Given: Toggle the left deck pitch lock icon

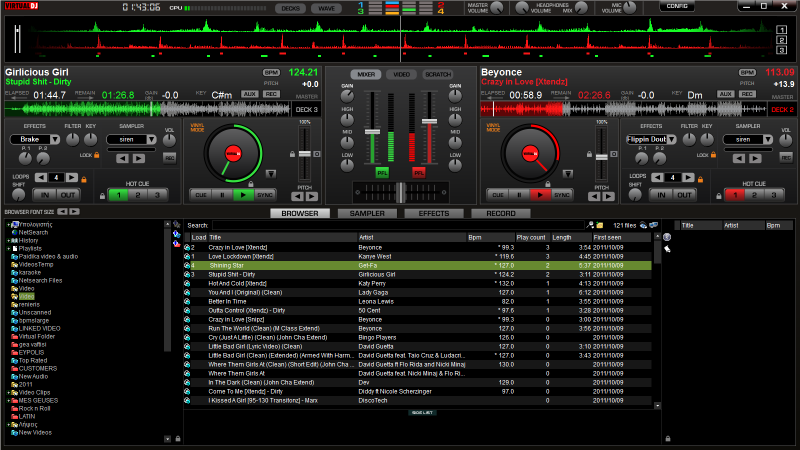Looking at the screenshot, I should [x=292, y=154].
